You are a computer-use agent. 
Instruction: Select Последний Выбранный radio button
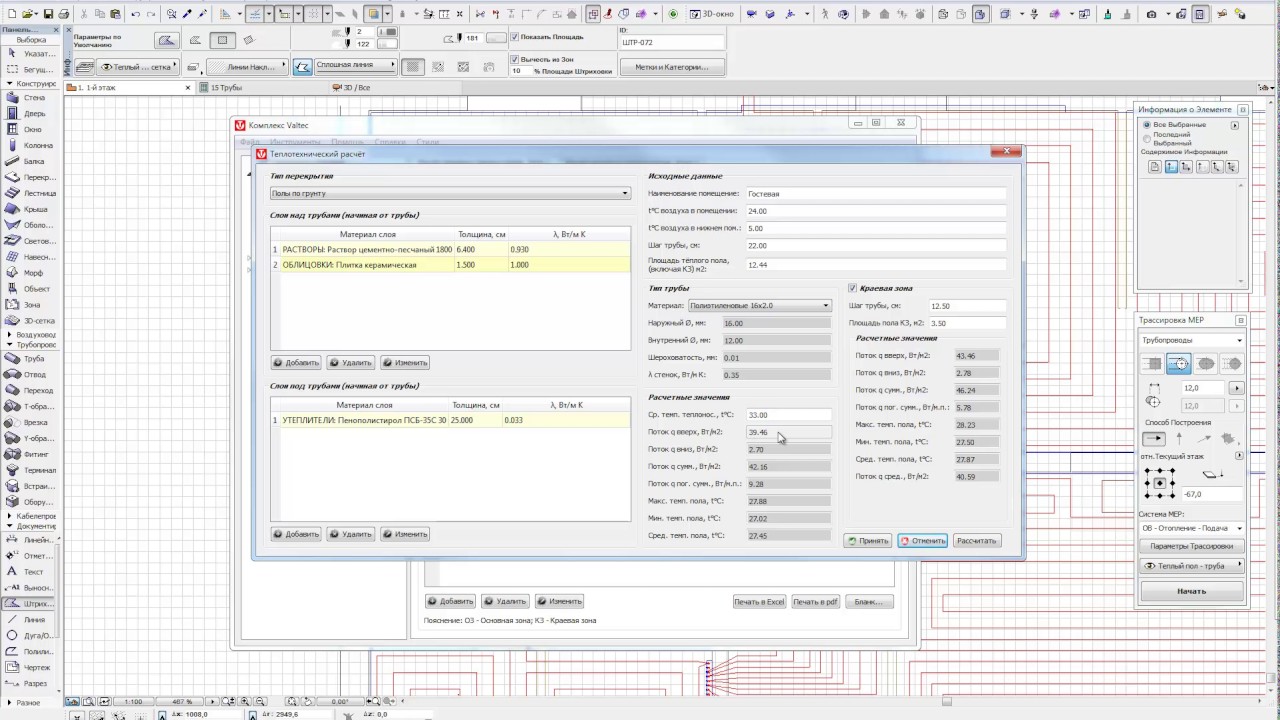1148,138
